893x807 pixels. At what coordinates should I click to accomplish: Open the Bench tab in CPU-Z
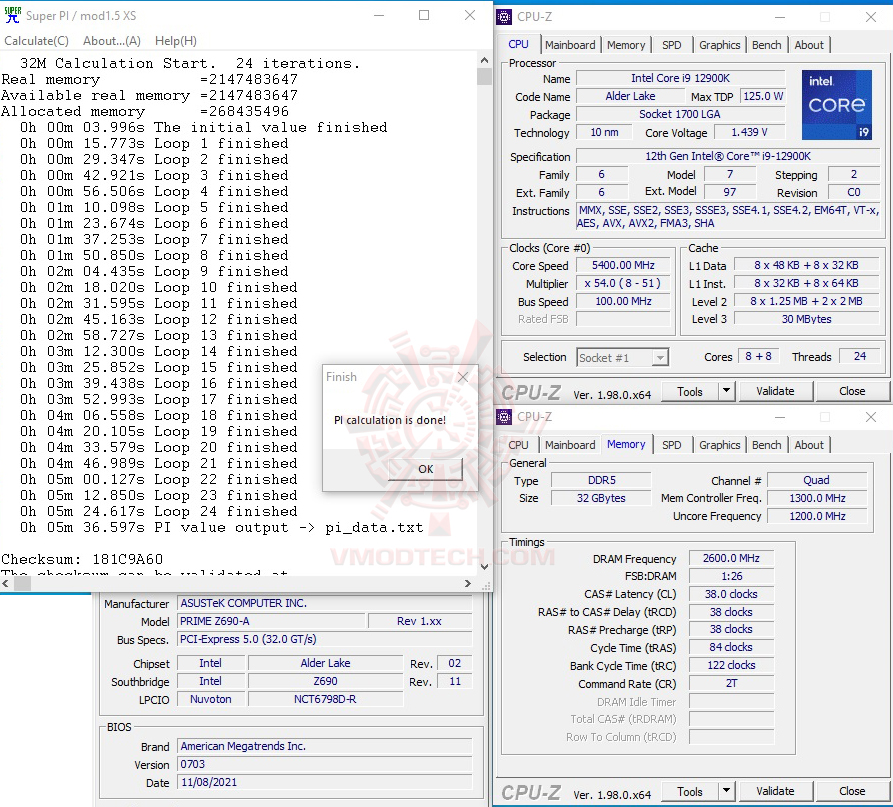[766, 45]
